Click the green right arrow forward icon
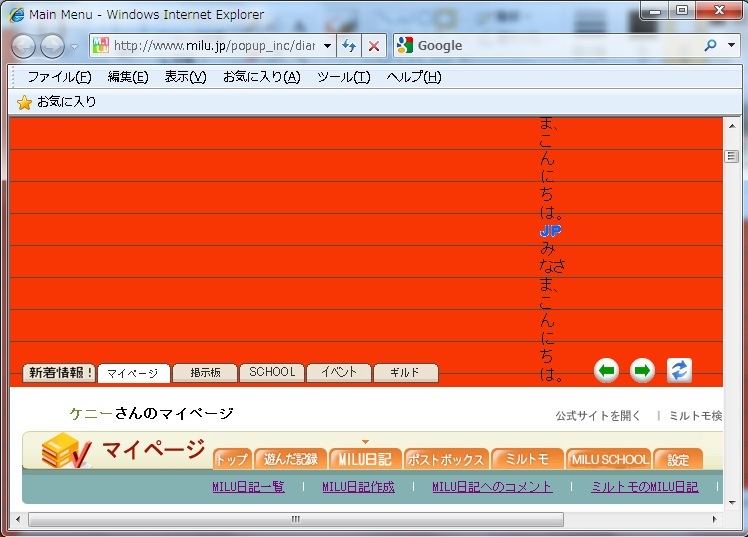Image resolution: width=748 pixels, height=537 pixels. coord(643,371)
